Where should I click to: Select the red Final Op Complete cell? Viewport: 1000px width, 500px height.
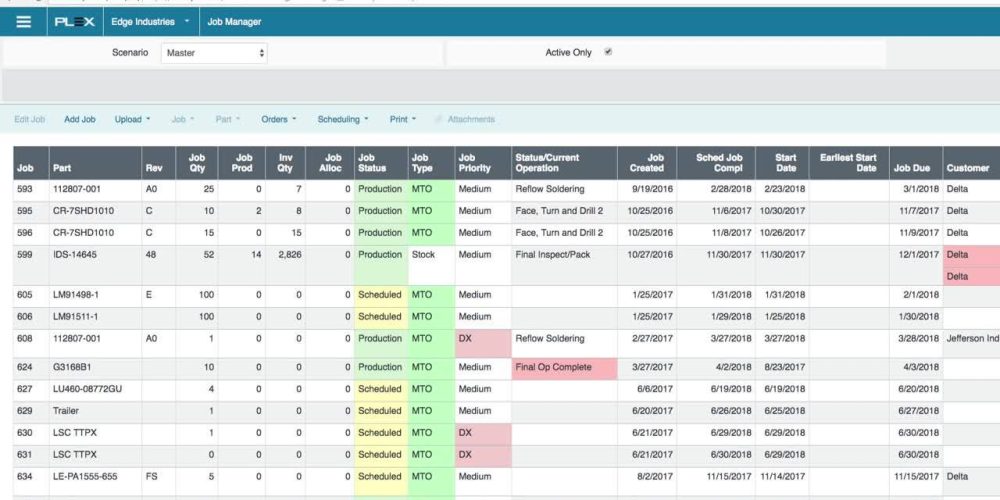point(558,367)
